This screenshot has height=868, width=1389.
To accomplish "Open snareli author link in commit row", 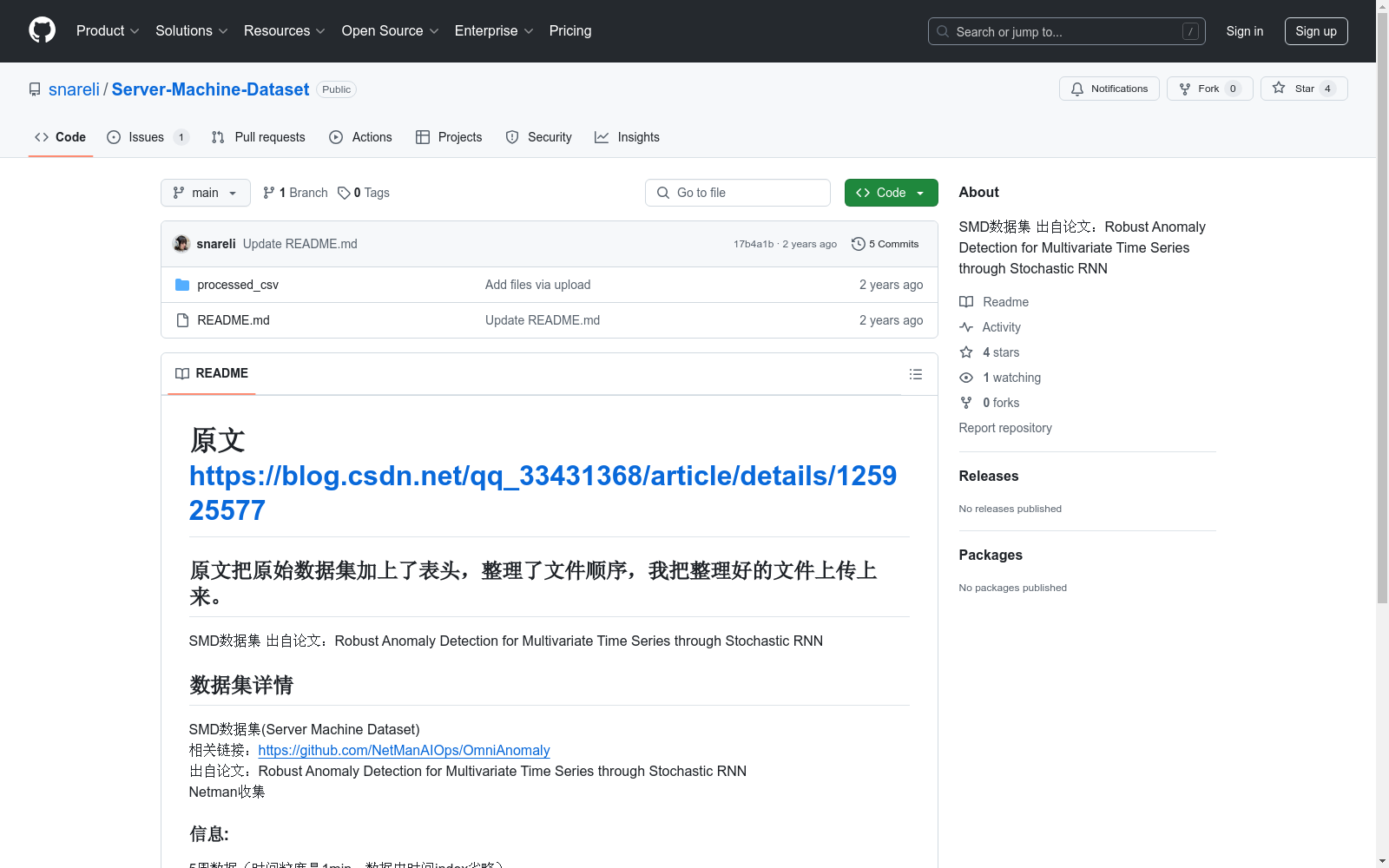I will (216, 244).
